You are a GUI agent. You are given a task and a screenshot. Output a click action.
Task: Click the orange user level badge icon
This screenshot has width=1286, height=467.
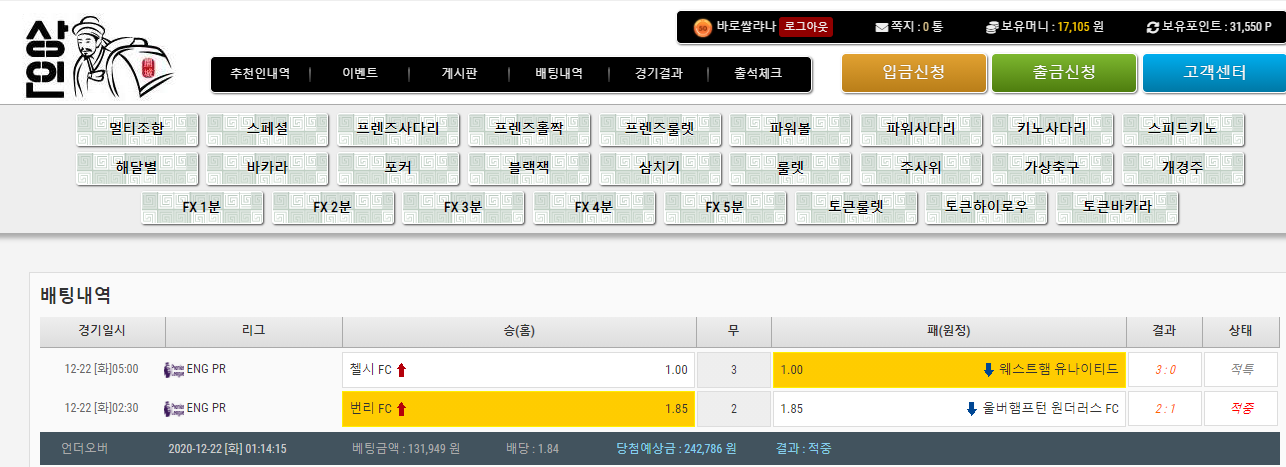click(702, 28)
